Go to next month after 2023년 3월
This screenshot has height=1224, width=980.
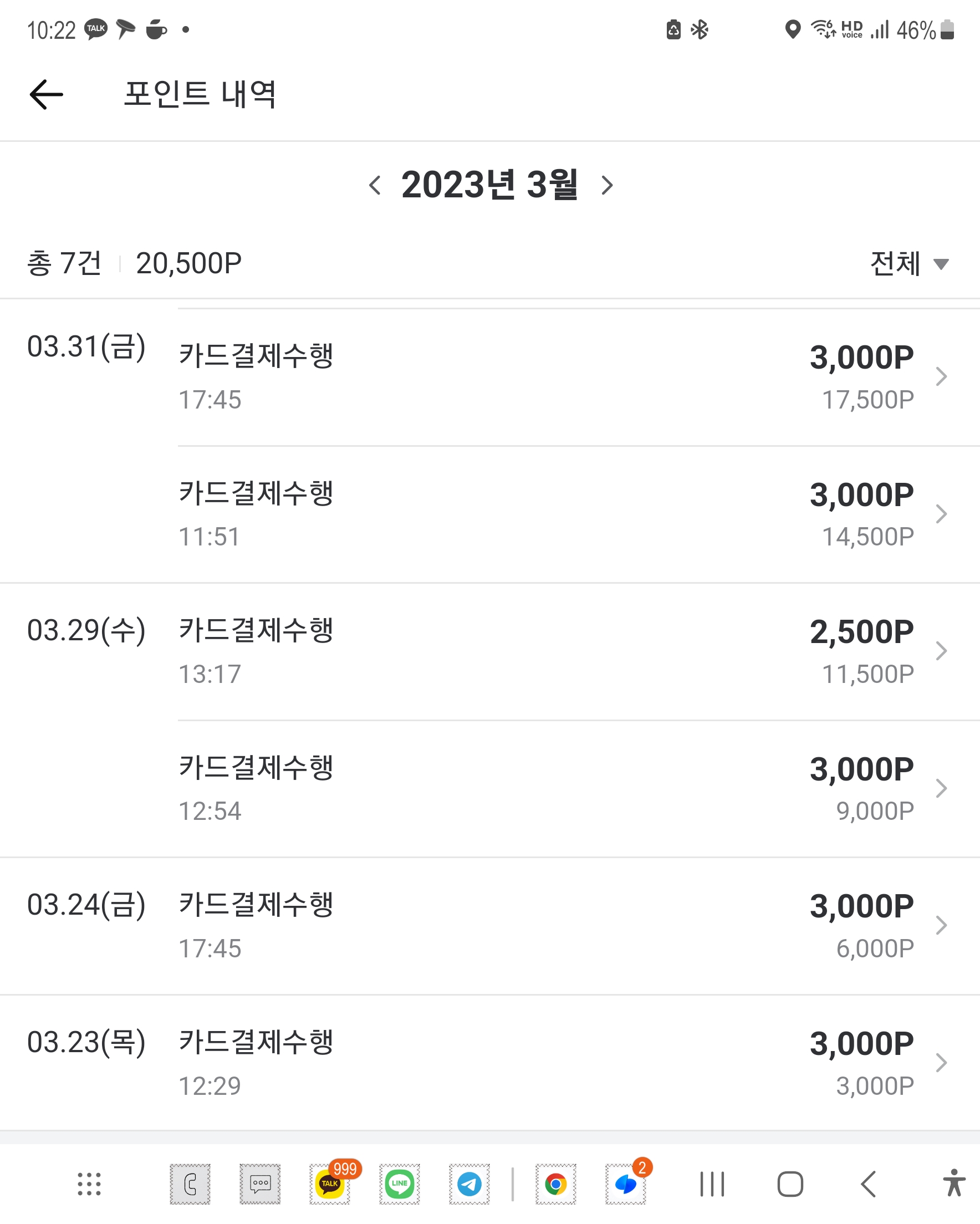[x=607, y=185]
